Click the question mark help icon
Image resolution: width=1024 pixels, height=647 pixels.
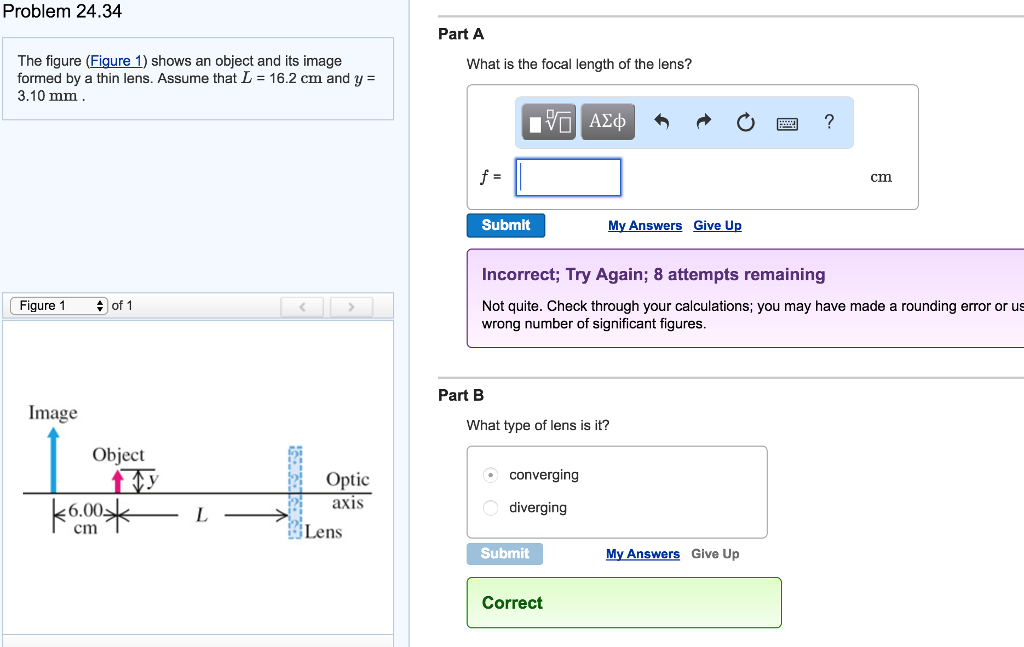[829, 121]
